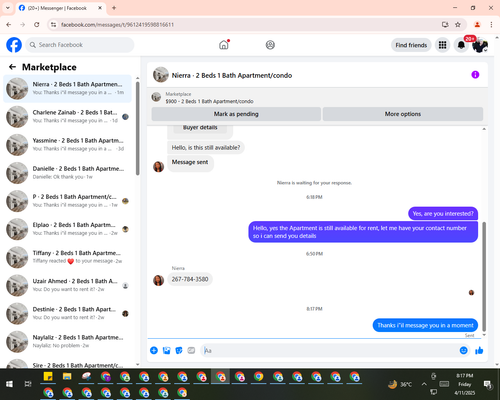Open the Chrome profile icon
Screen dimensions: 500x400
coord(477,25)
